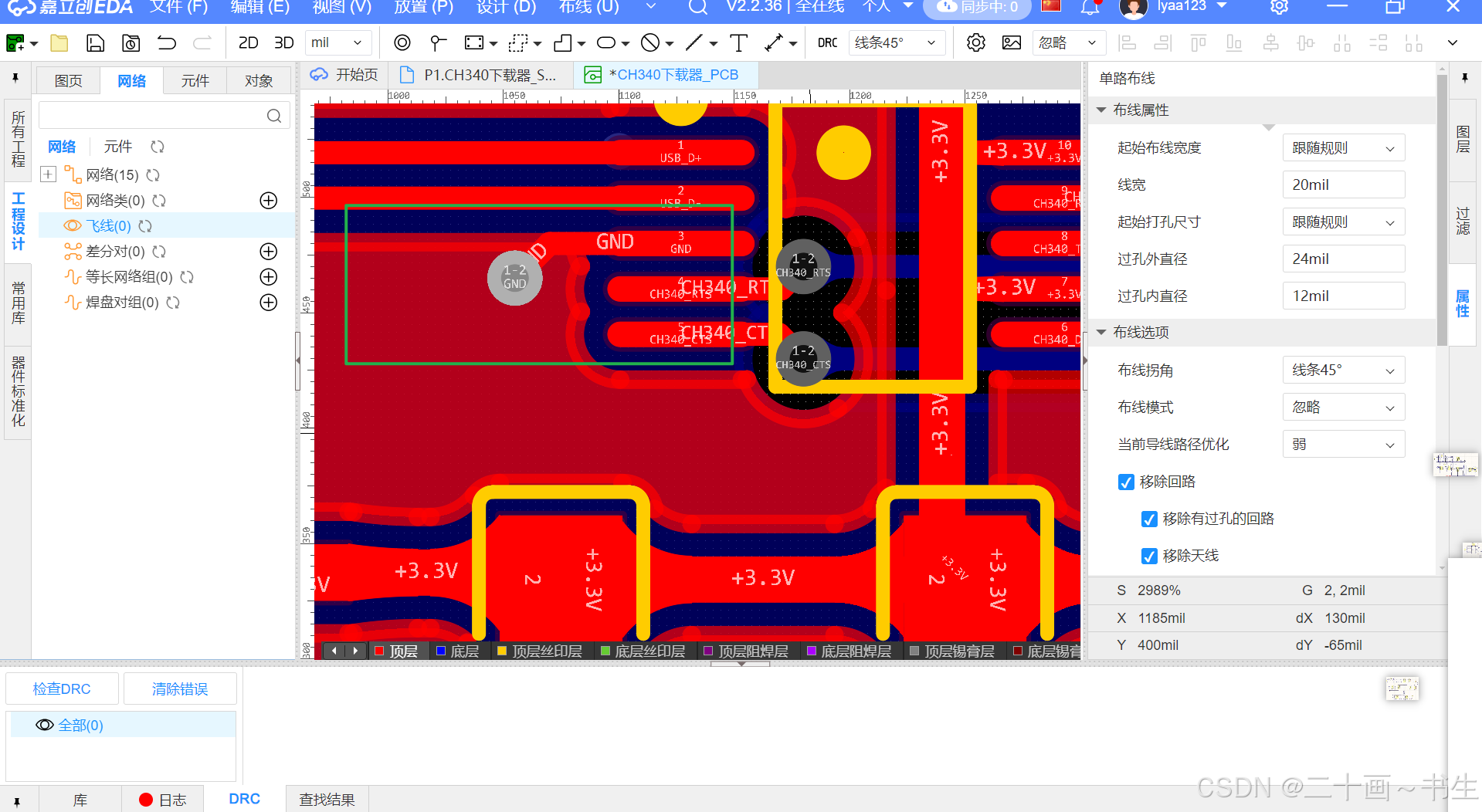
Task: Open notifications bell icon
Action: (x=1090, y=7)
